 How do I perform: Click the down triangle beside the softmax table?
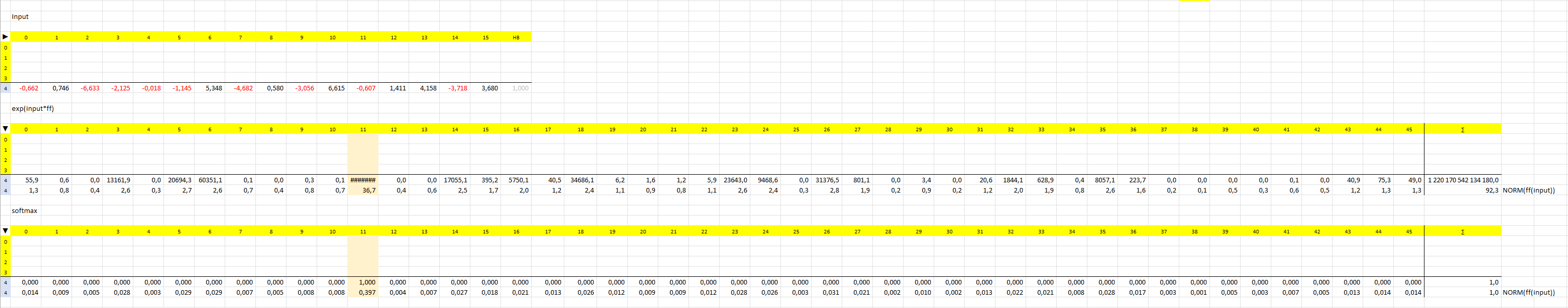6,231
